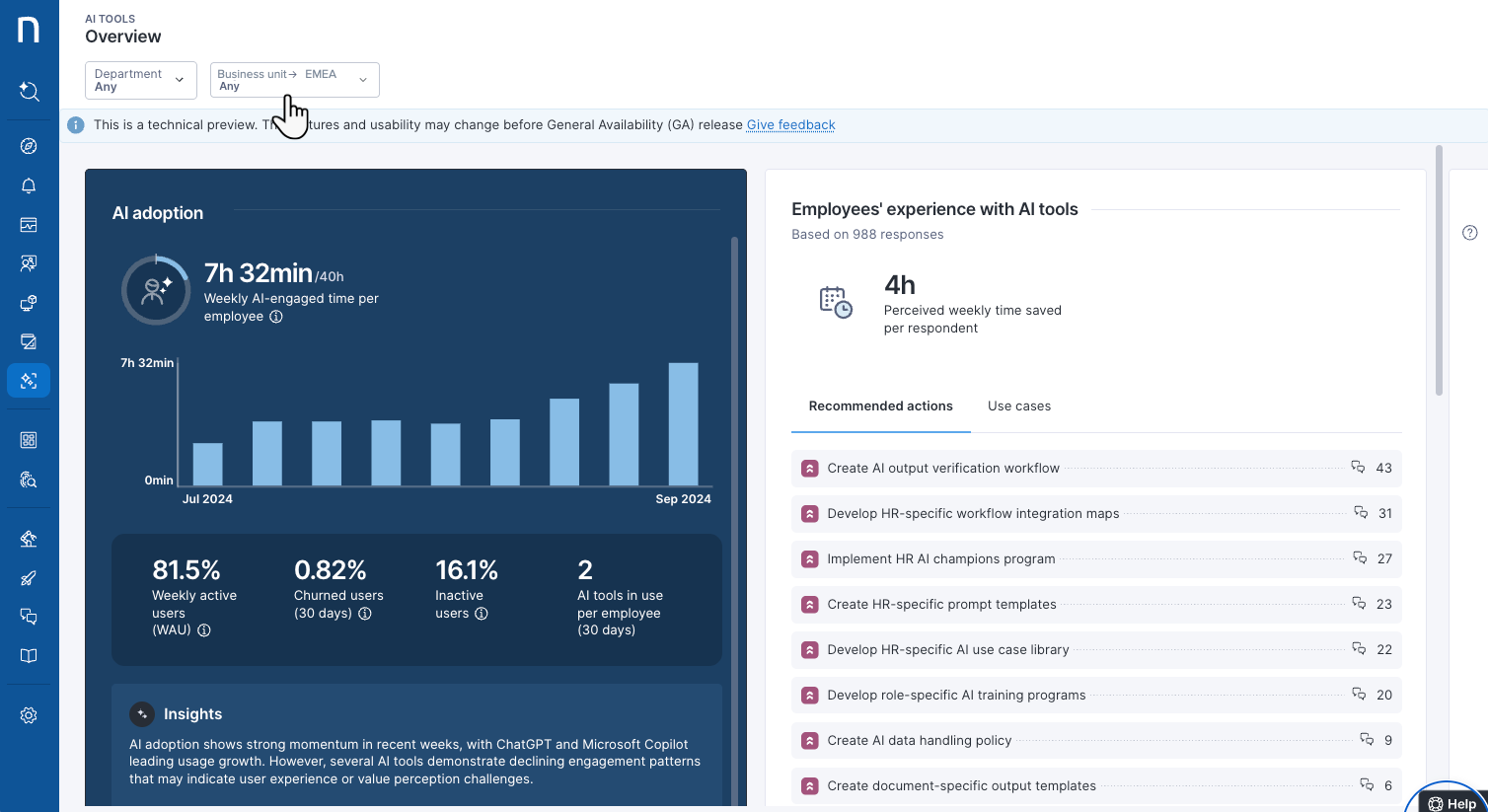This screenshot has height=812, width=1488.
Task: Click the Sep 2024 tallest bar in chart
Action: pos(683,424)
